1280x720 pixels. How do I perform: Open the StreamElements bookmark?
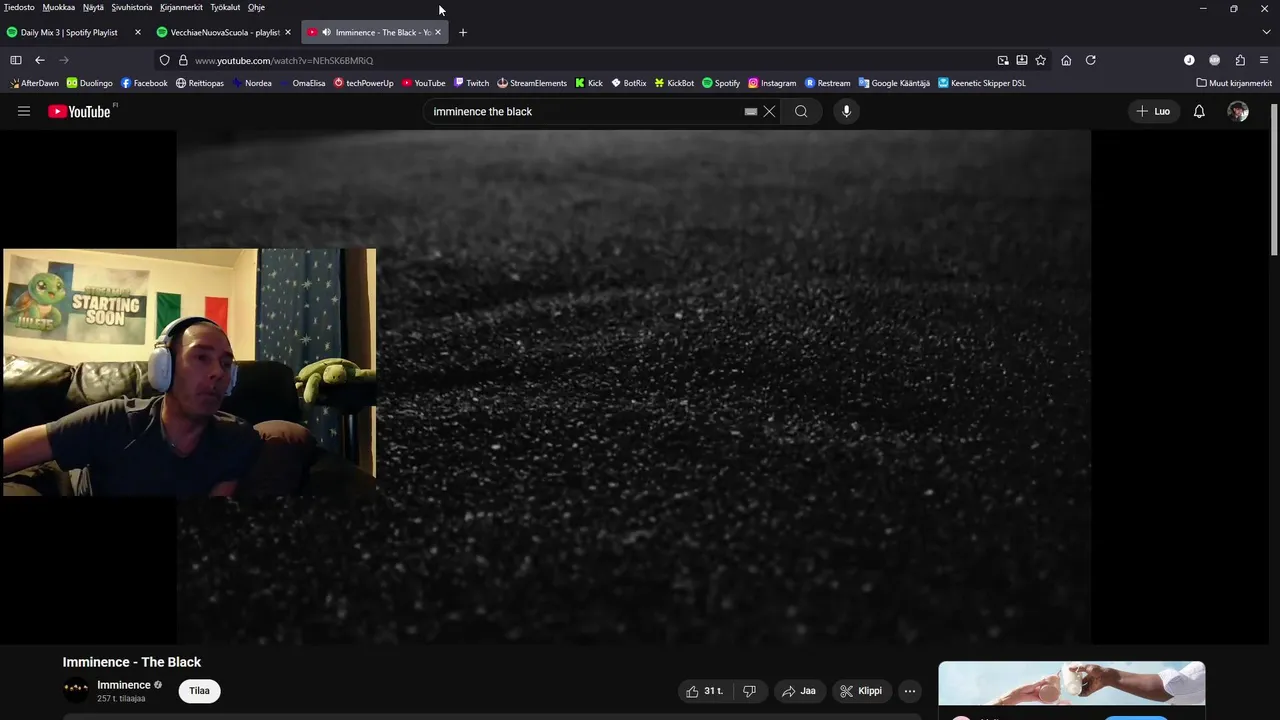coord(532,83)
